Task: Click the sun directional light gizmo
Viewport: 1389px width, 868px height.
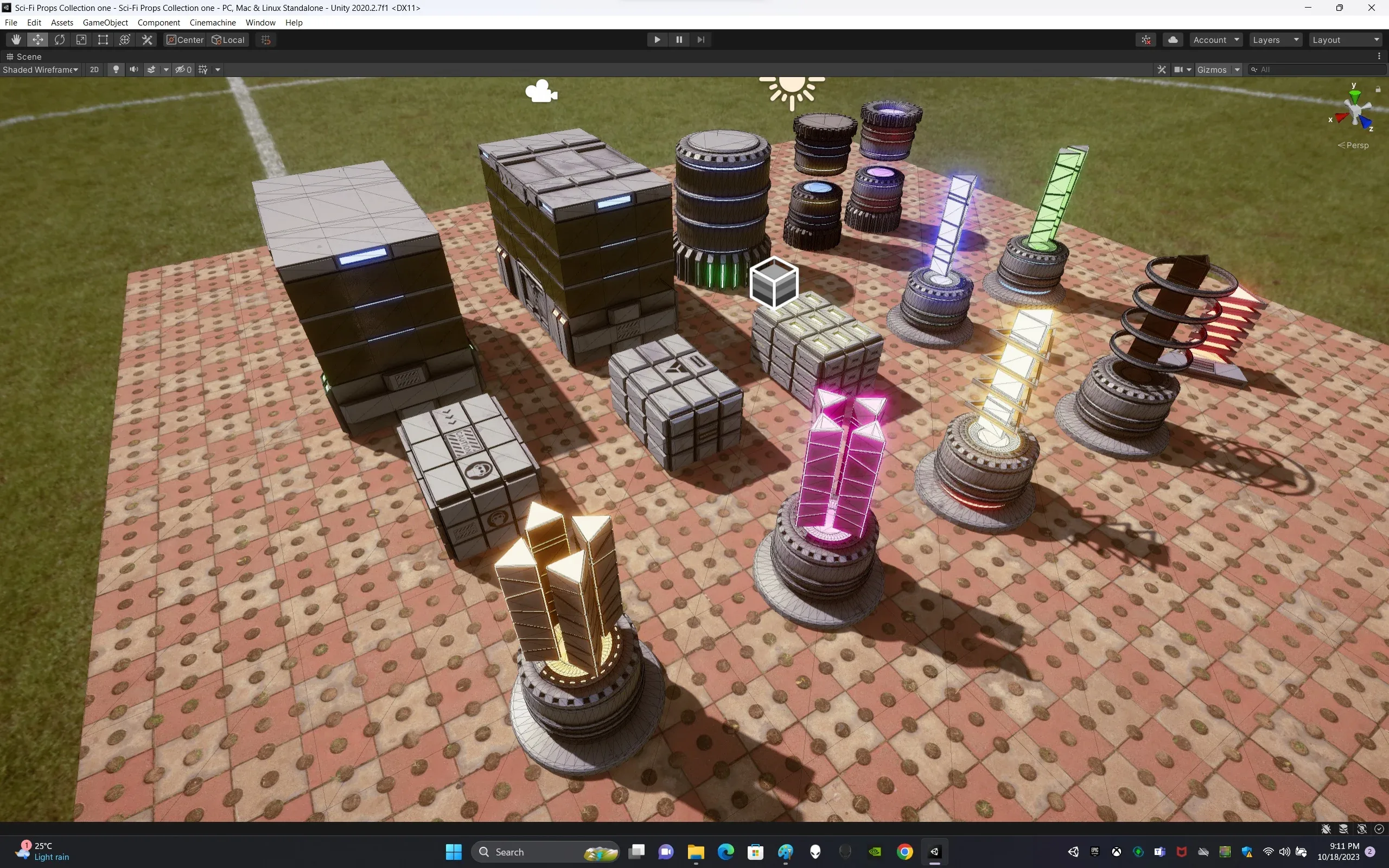Action: 792,89
